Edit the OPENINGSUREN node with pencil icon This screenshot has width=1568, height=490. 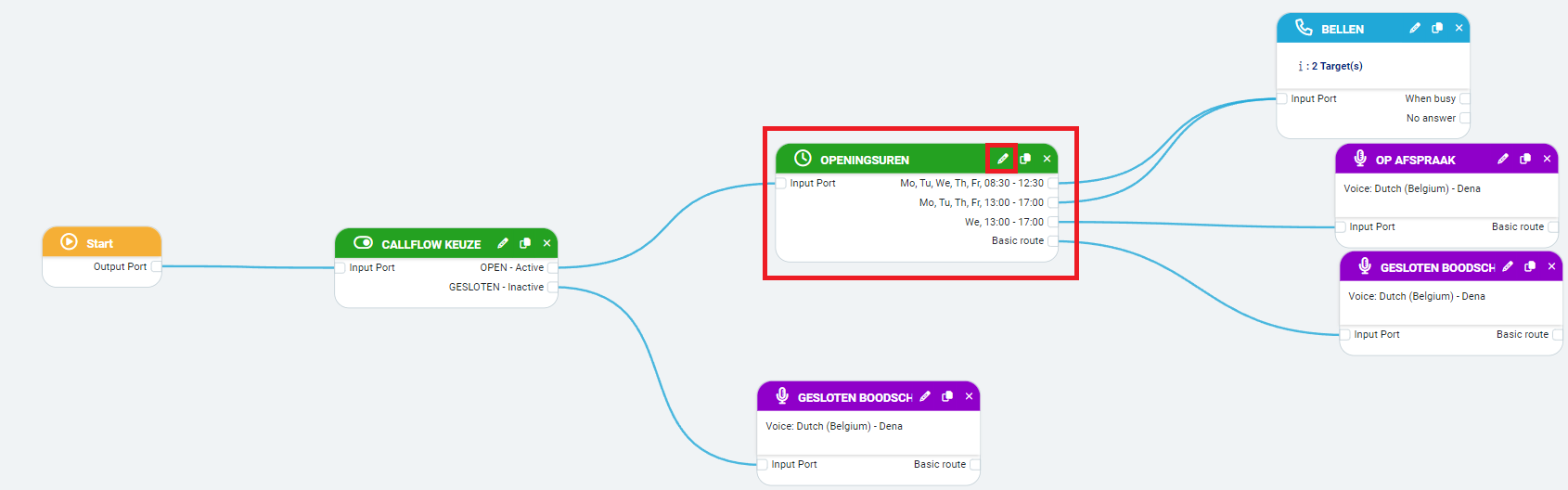pyautogui.click(x=1002, y=159)
